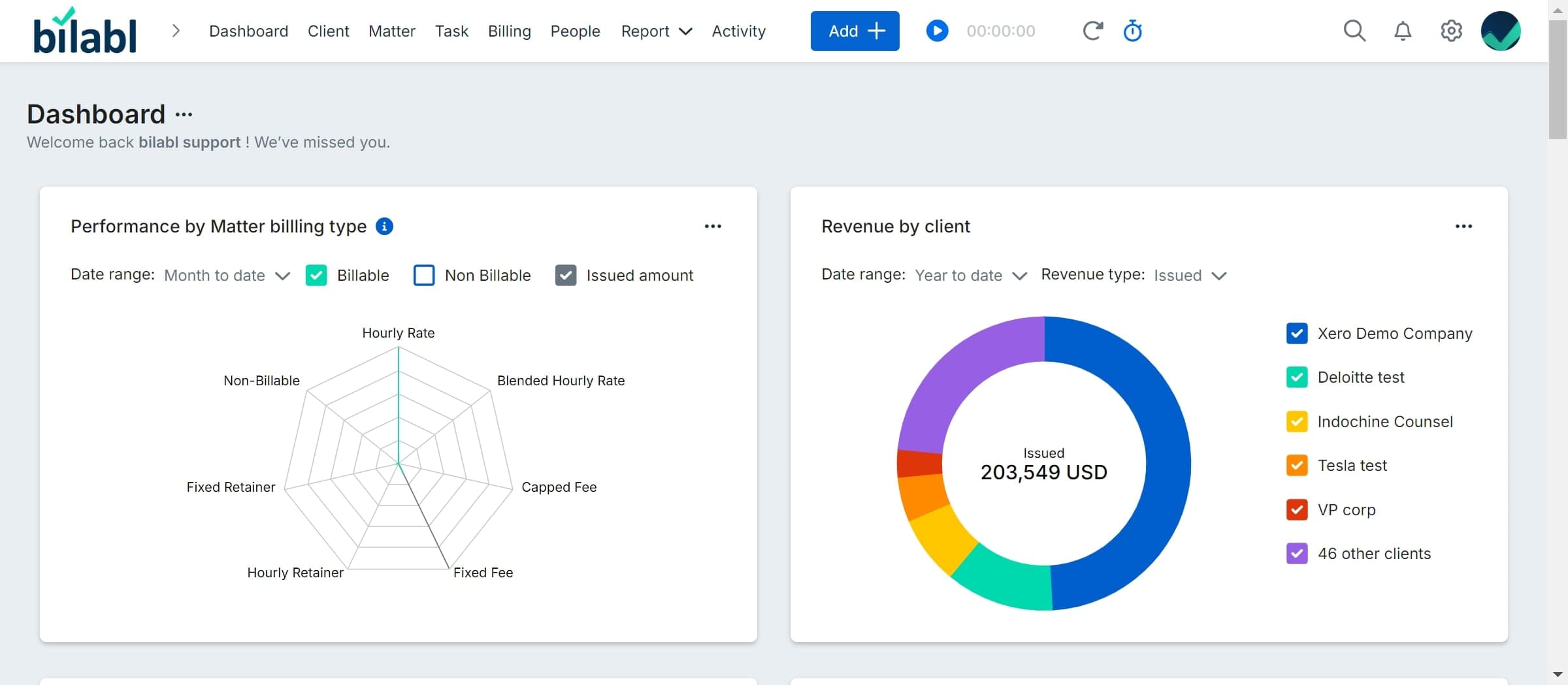This screenshot has width=1568, height=685.
Task: Start the timer play button
Action: (x=937, y=31)
